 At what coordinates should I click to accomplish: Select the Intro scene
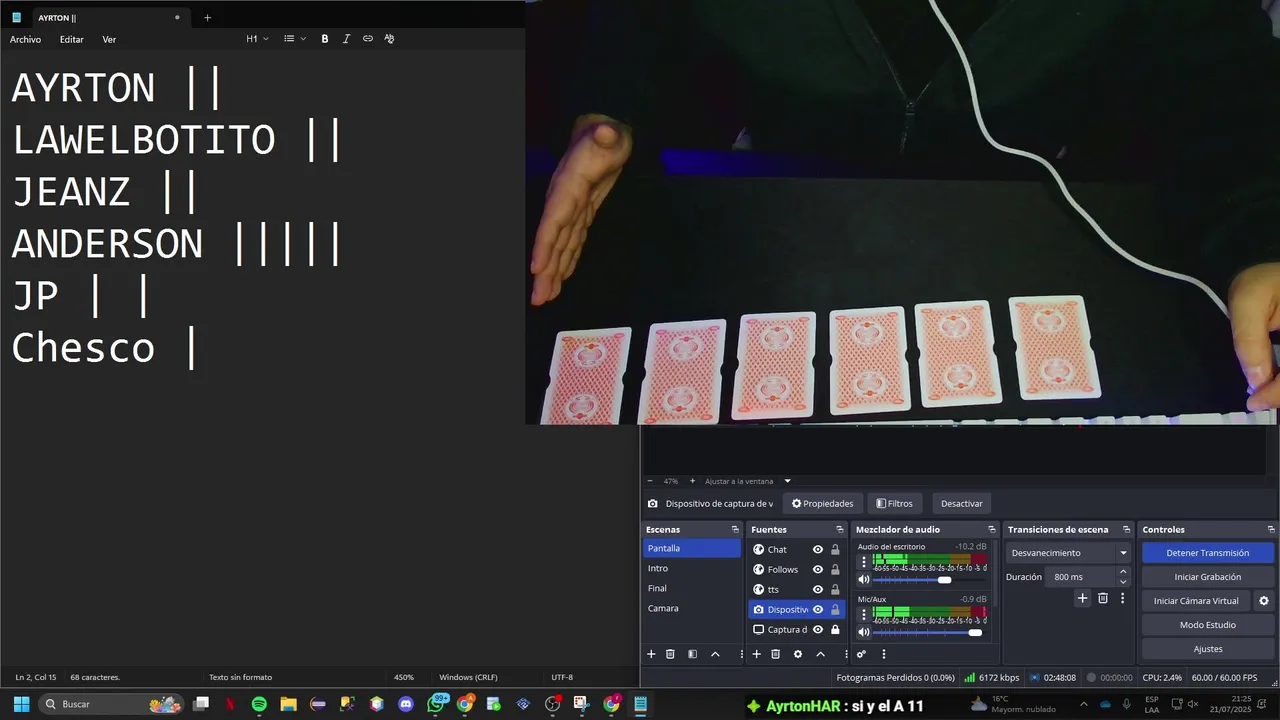pos(691,568)
